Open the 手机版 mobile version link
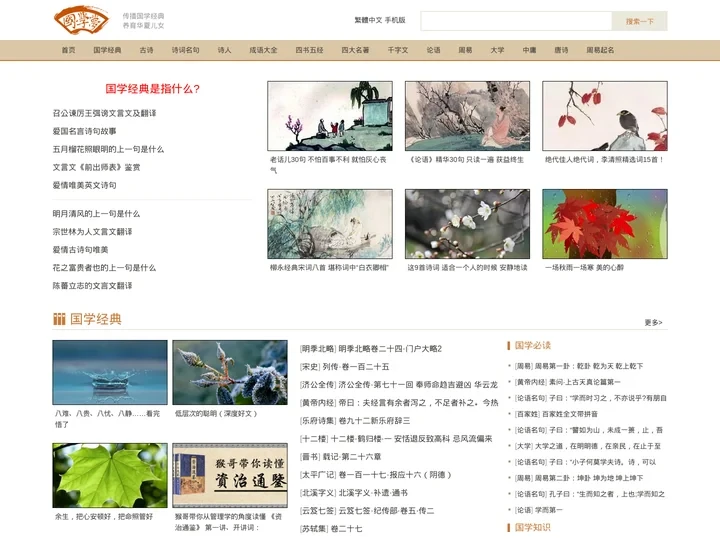The image size is (720, 540). coord(395,20)
